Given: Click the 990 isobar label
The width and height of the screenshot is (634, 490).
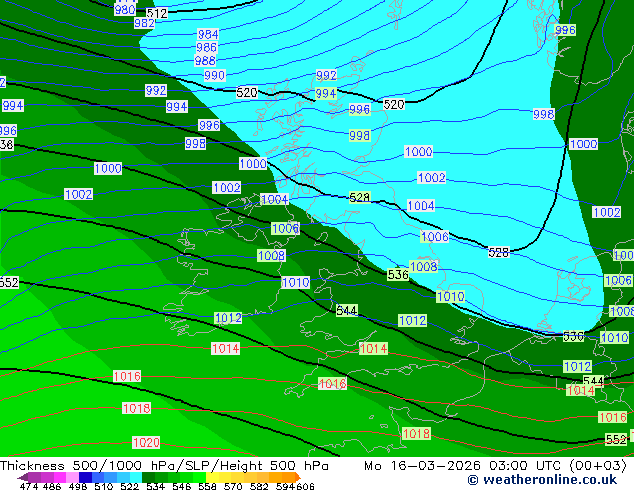Looking at the screenshot, I should tap(215, 75).
